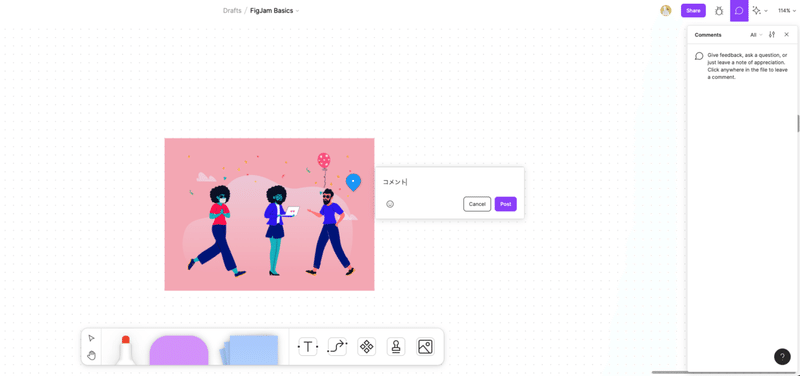Screen dimensions: 800x376
Task: Open the stamp tool
Action: tap(396, 347)
